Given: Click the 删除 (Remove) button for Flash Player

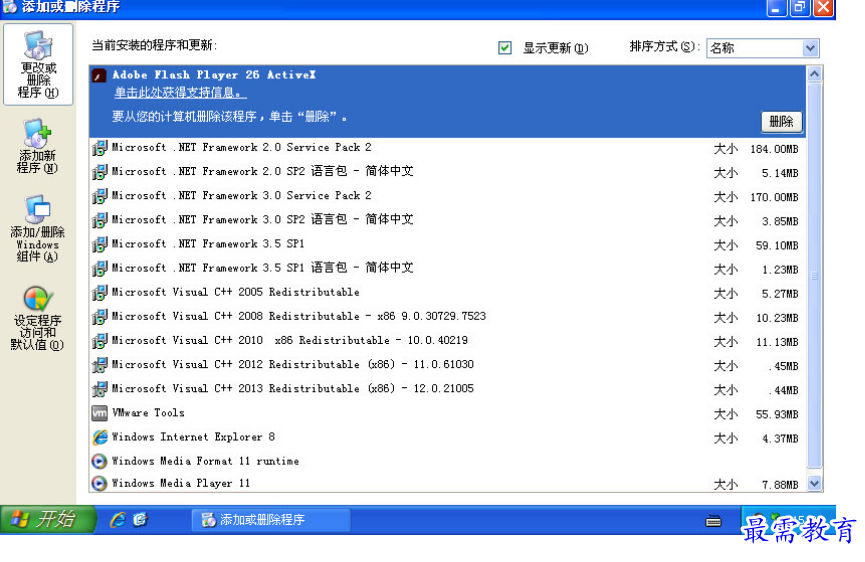Looking at the screenshot, I should 781,121.
